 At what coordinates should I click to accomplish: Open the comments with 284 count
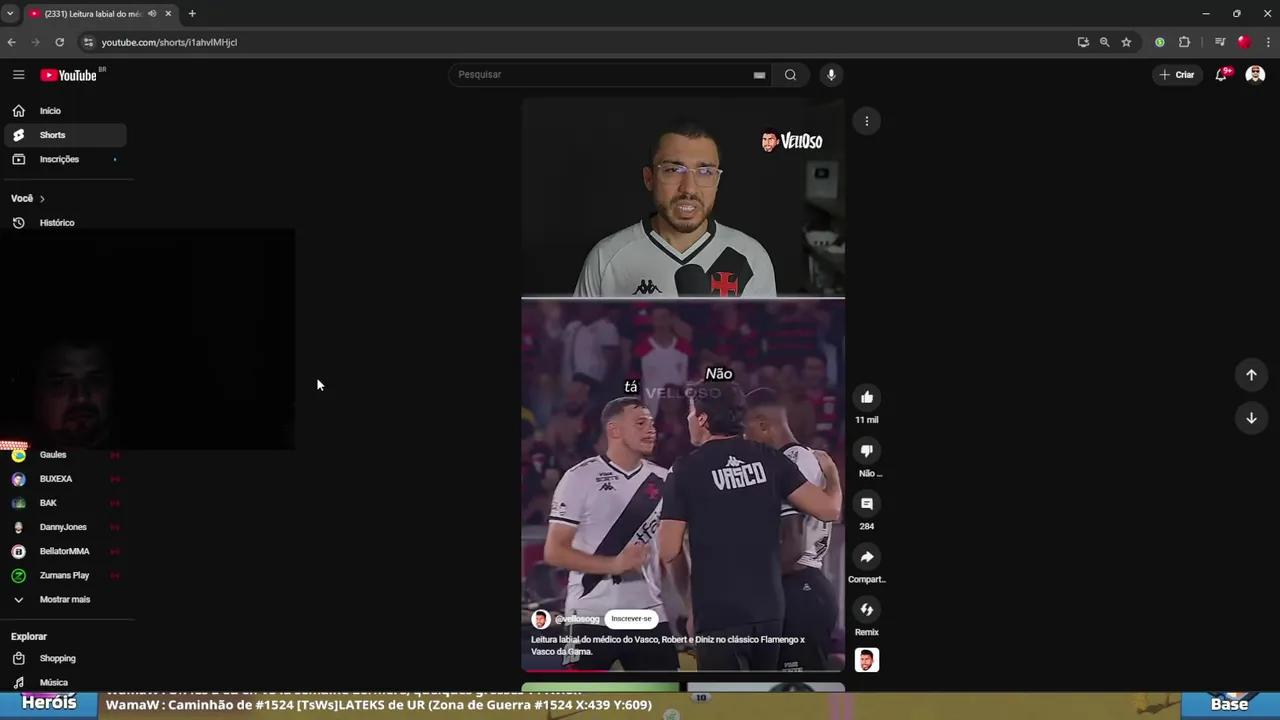(x=867, y=504)
